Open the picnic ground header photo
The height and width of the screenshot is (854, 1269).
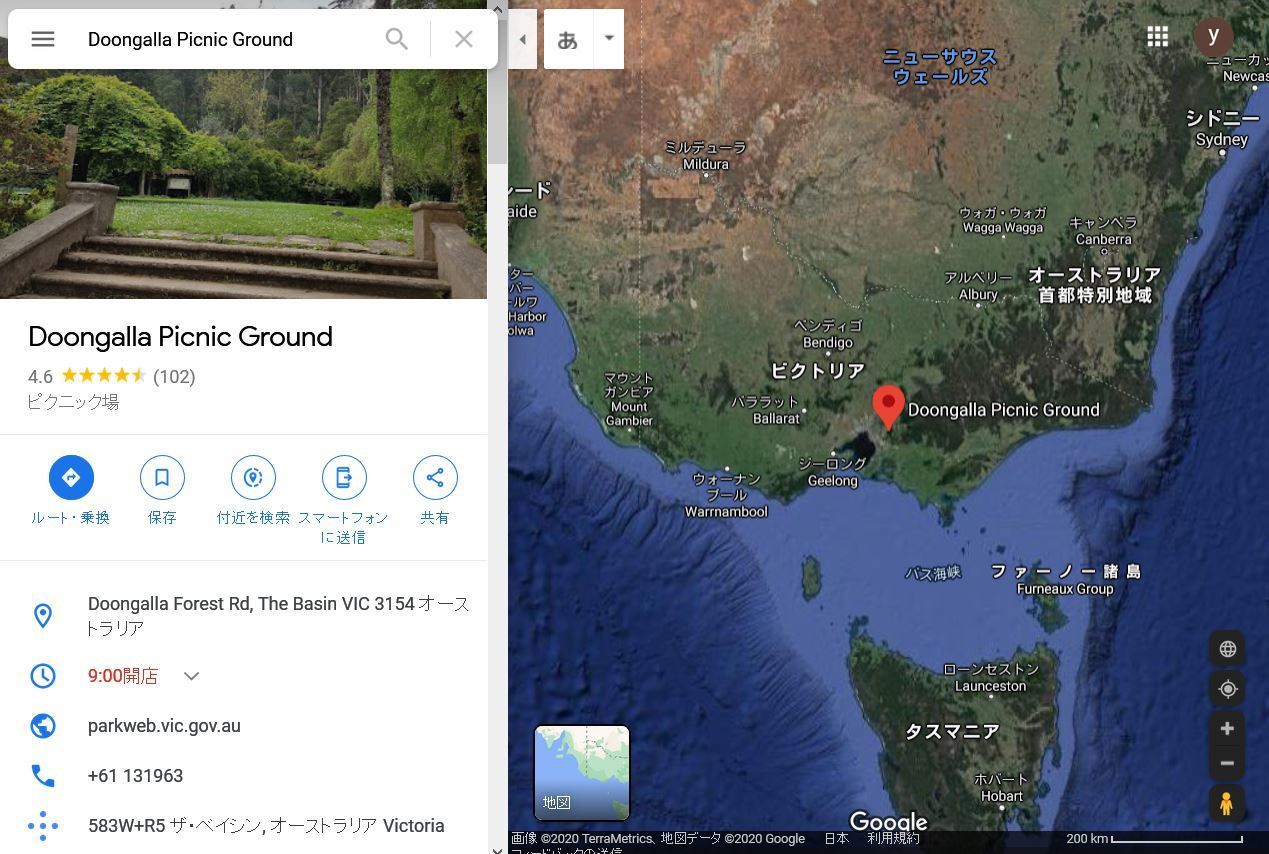[x=243, y=184]
